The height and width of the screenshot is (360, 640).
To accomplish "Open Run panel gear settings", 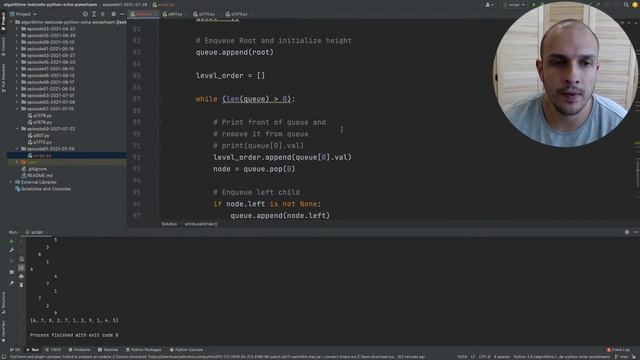I will pos(627,232).
